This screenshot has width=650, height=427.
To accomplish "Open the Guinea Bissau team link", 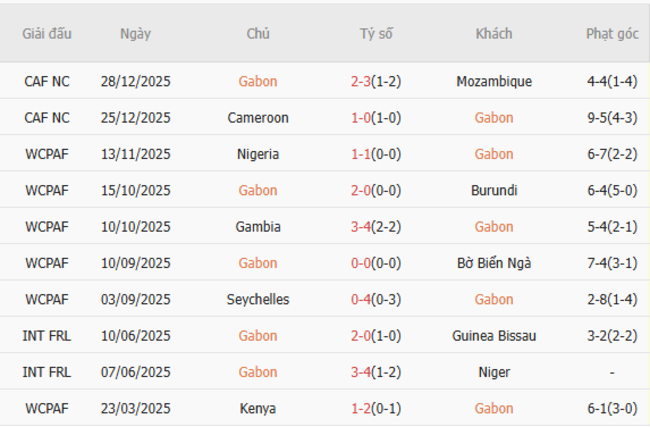I will (493, 336).
